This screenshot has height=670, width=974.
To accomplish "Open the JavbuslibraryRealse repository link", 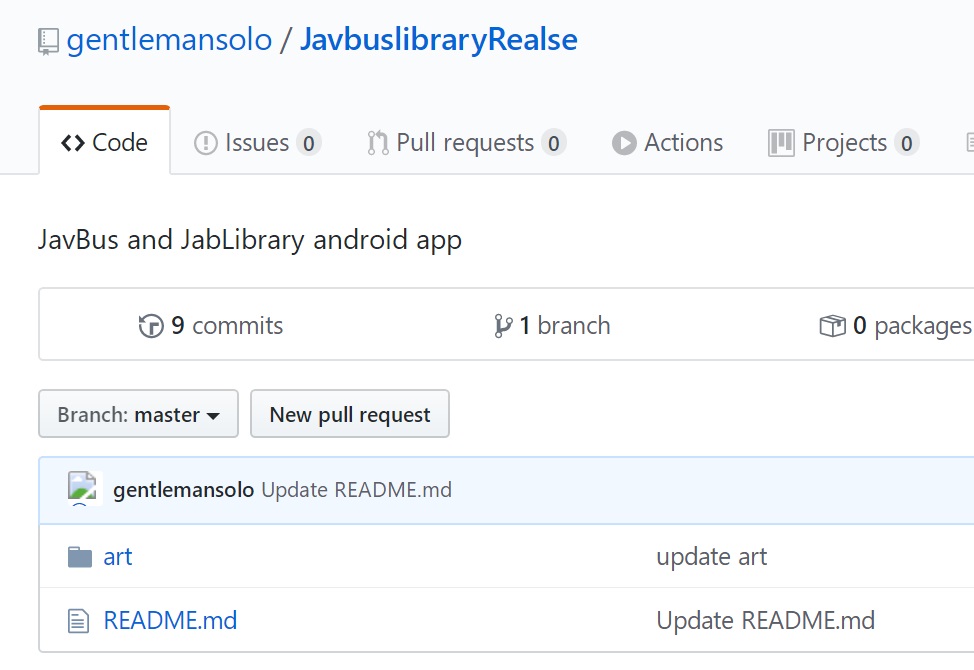I will tap(438, 40).
